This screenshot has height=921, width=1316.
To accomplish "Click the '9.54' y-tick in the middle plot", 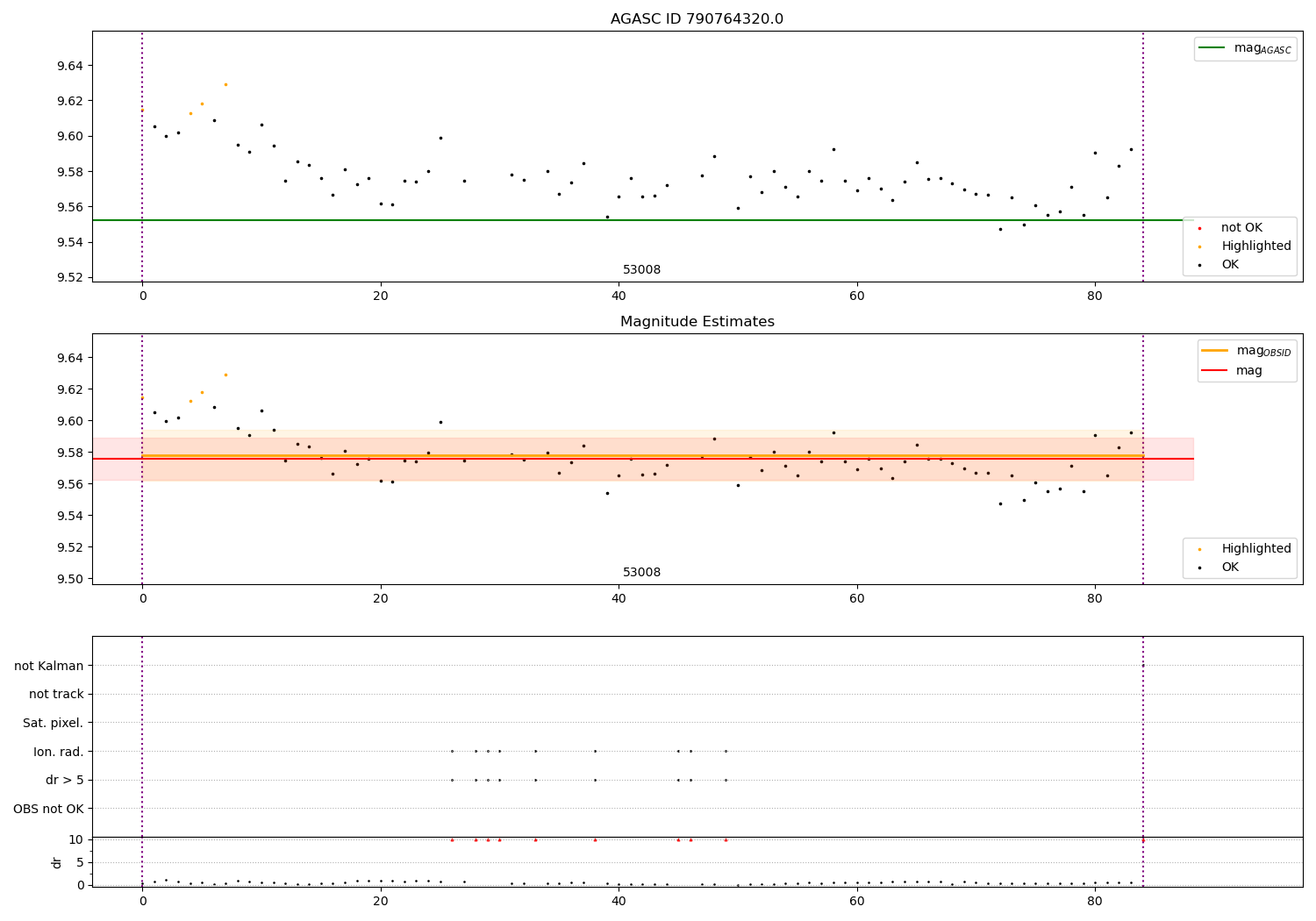I will tap(71, 516).
